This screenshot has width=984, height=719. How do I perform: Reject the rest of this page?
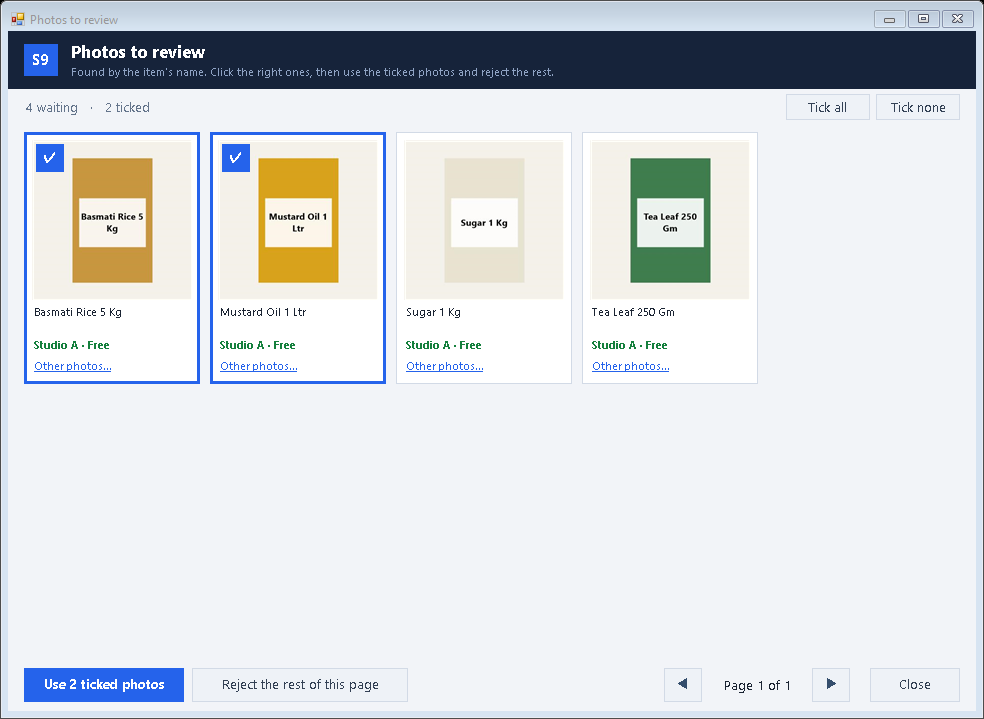[x=300, y=684]
